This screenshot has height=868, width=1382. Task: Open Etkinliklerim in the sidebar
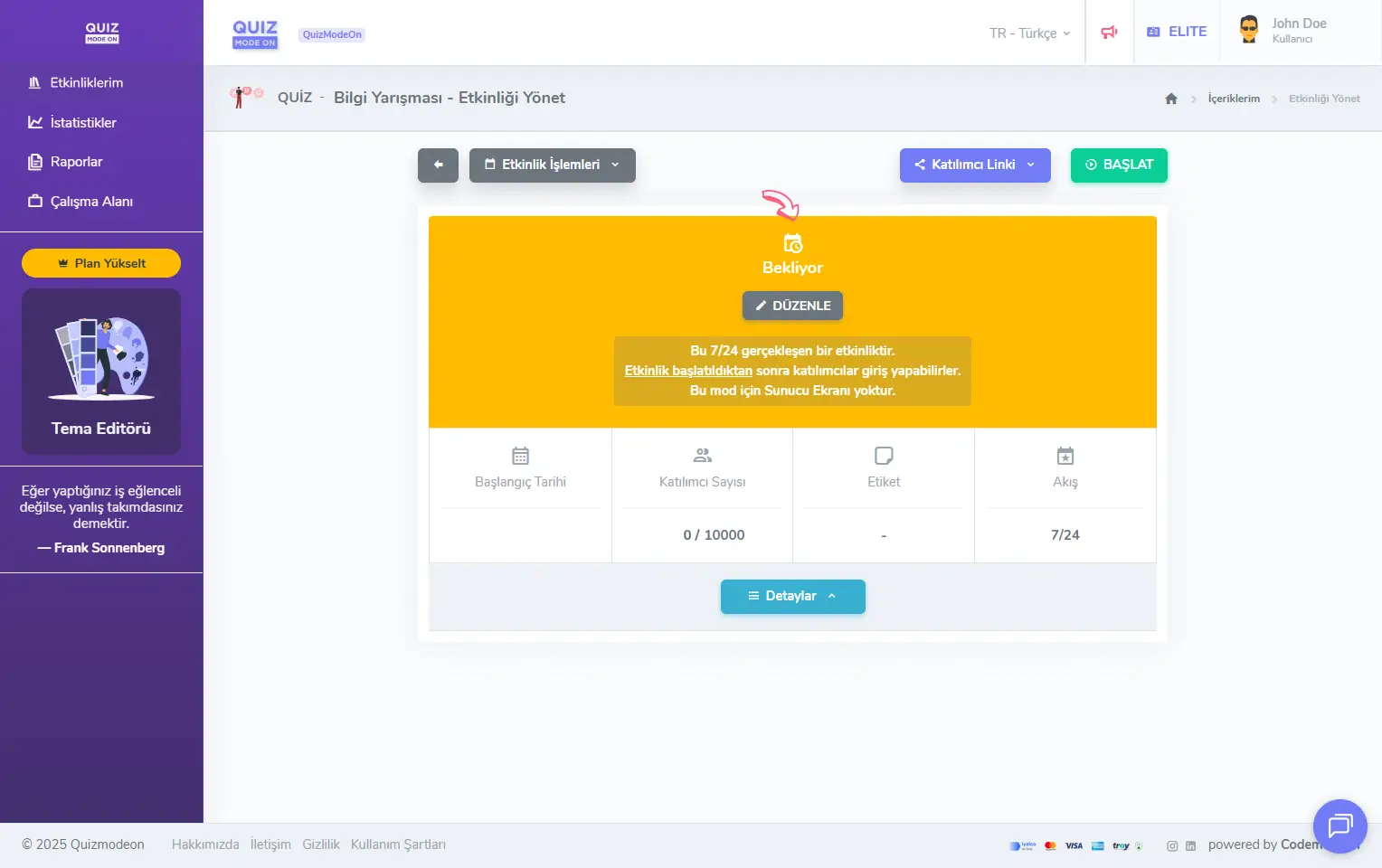[x=86, y=82]
